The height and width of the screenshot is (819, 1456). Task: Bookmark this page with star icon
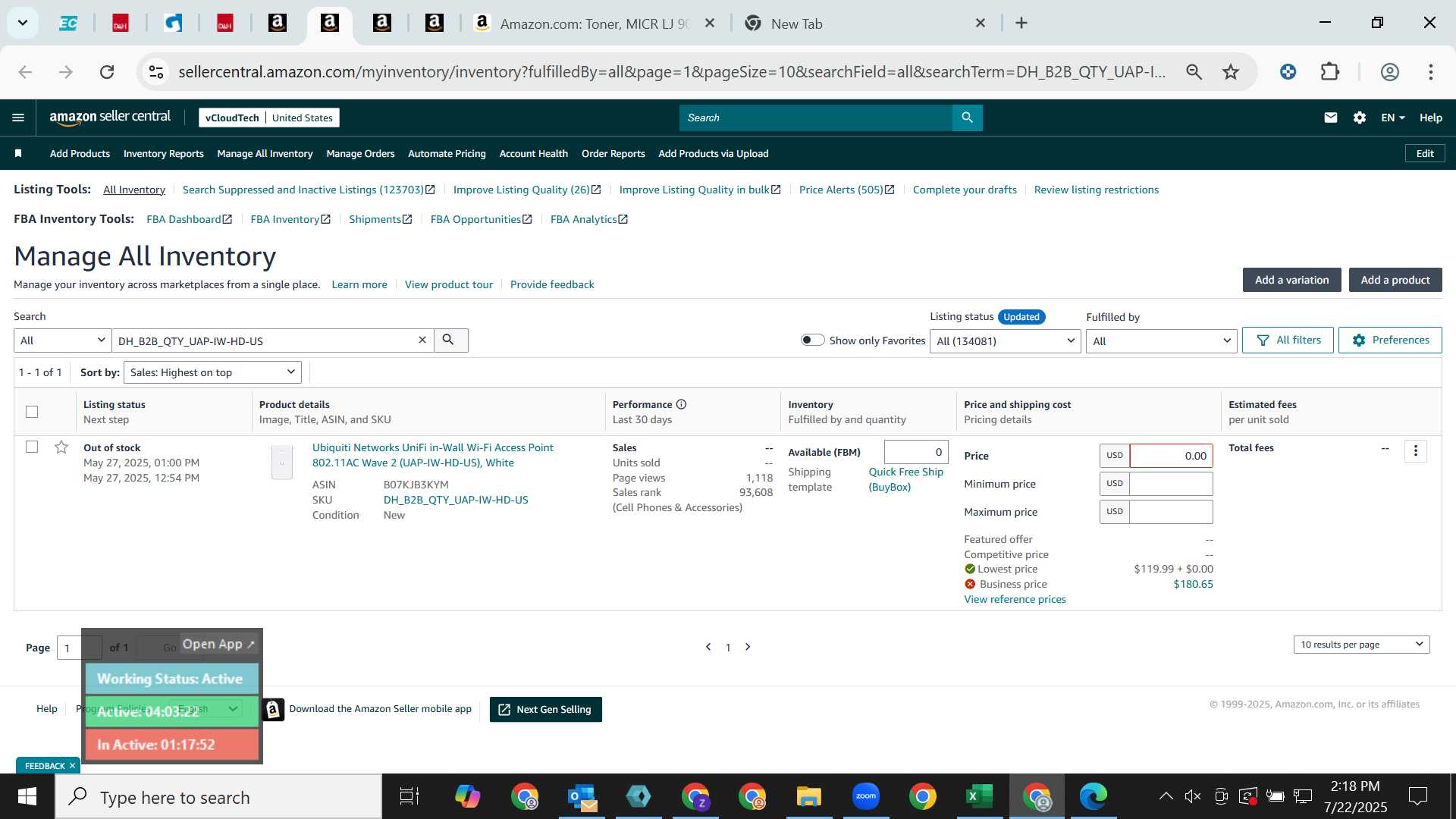[1230, 72]
